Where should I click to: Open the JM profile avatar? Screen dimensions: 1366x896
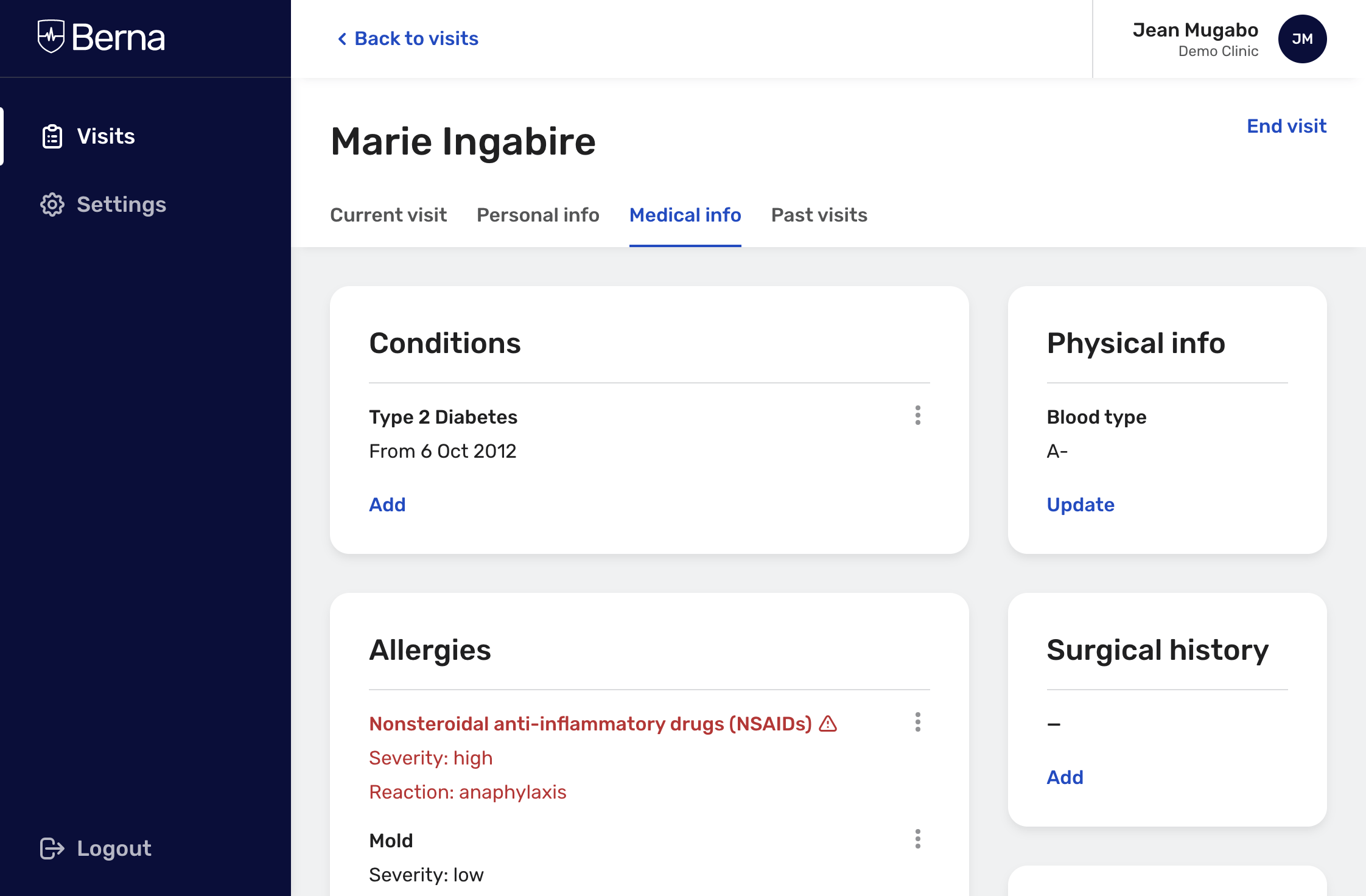pyautogui.click(x=1301, y=38)
